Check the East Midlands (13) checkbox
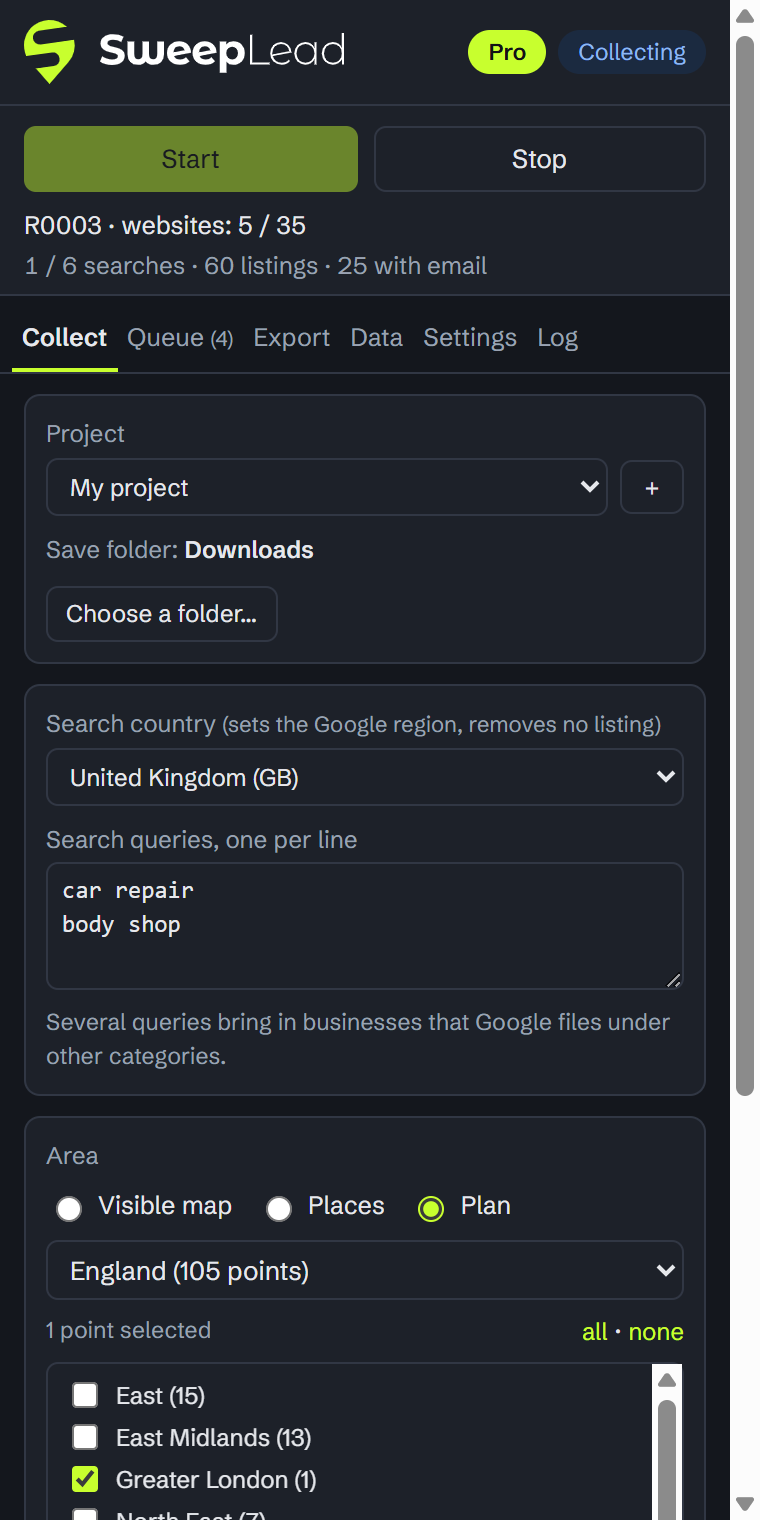Viewport: 760px width, 1520px height. (85, 1437)
